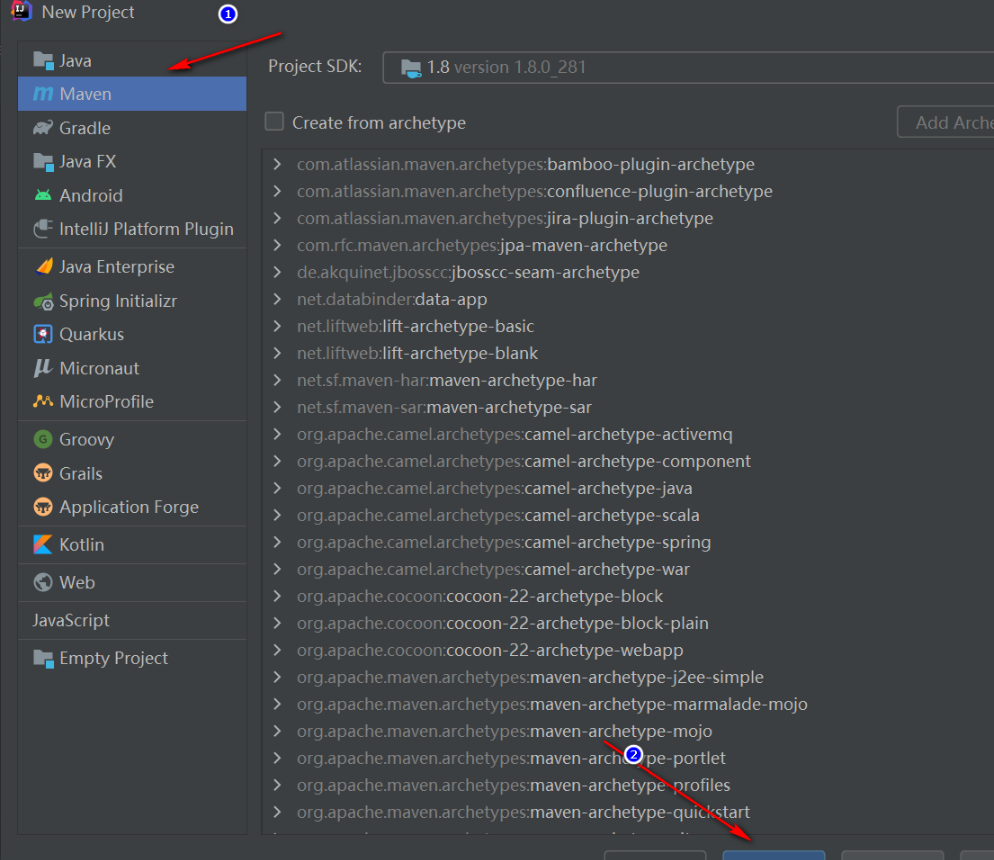The width and height of the screenshot is (994, 860).
Task: Open the Project SDK dropdown
Action: tap(688, 67)
